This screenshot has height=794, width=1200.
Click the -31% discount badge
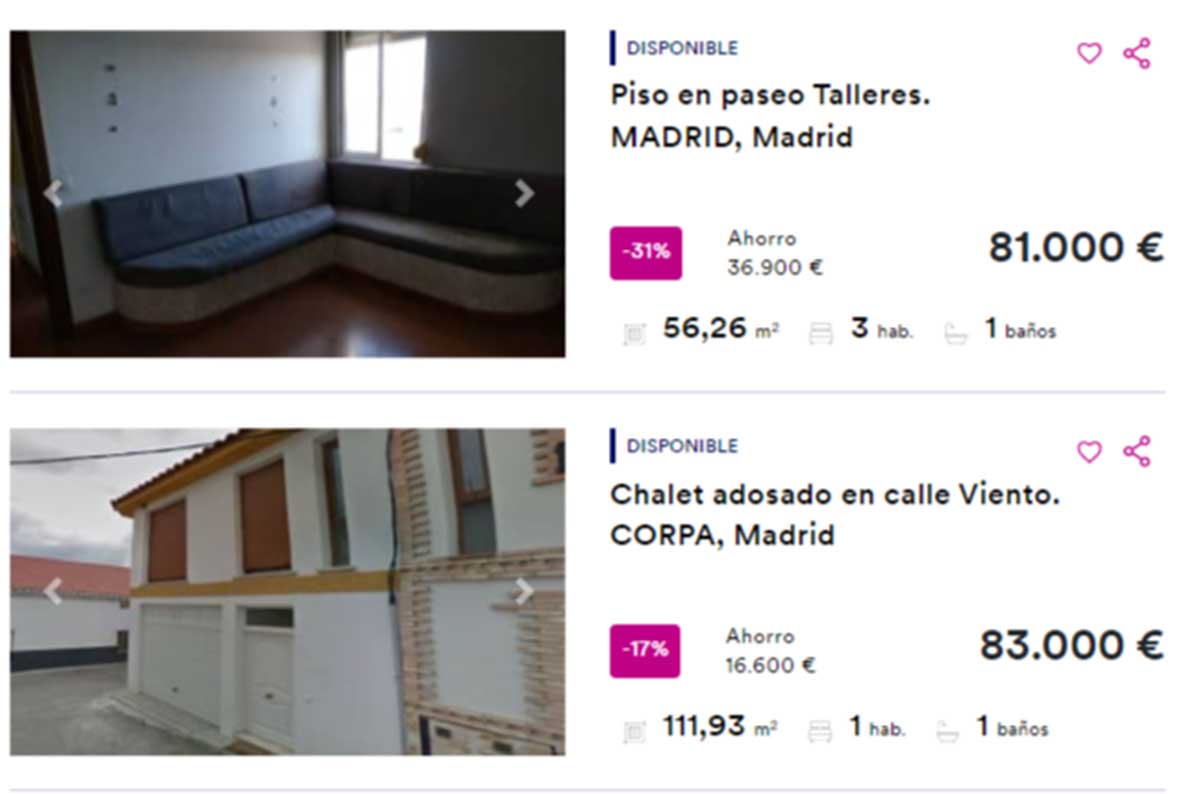point(646,253)
